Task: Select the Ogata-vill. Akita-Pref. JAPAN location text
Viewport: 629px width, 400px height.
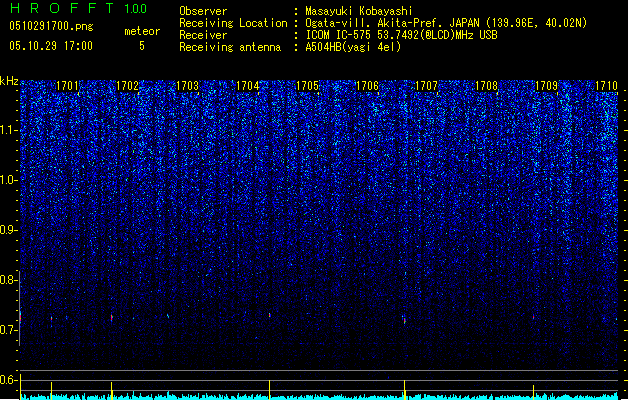Action: pyautogui.click(x=446, y=23)
